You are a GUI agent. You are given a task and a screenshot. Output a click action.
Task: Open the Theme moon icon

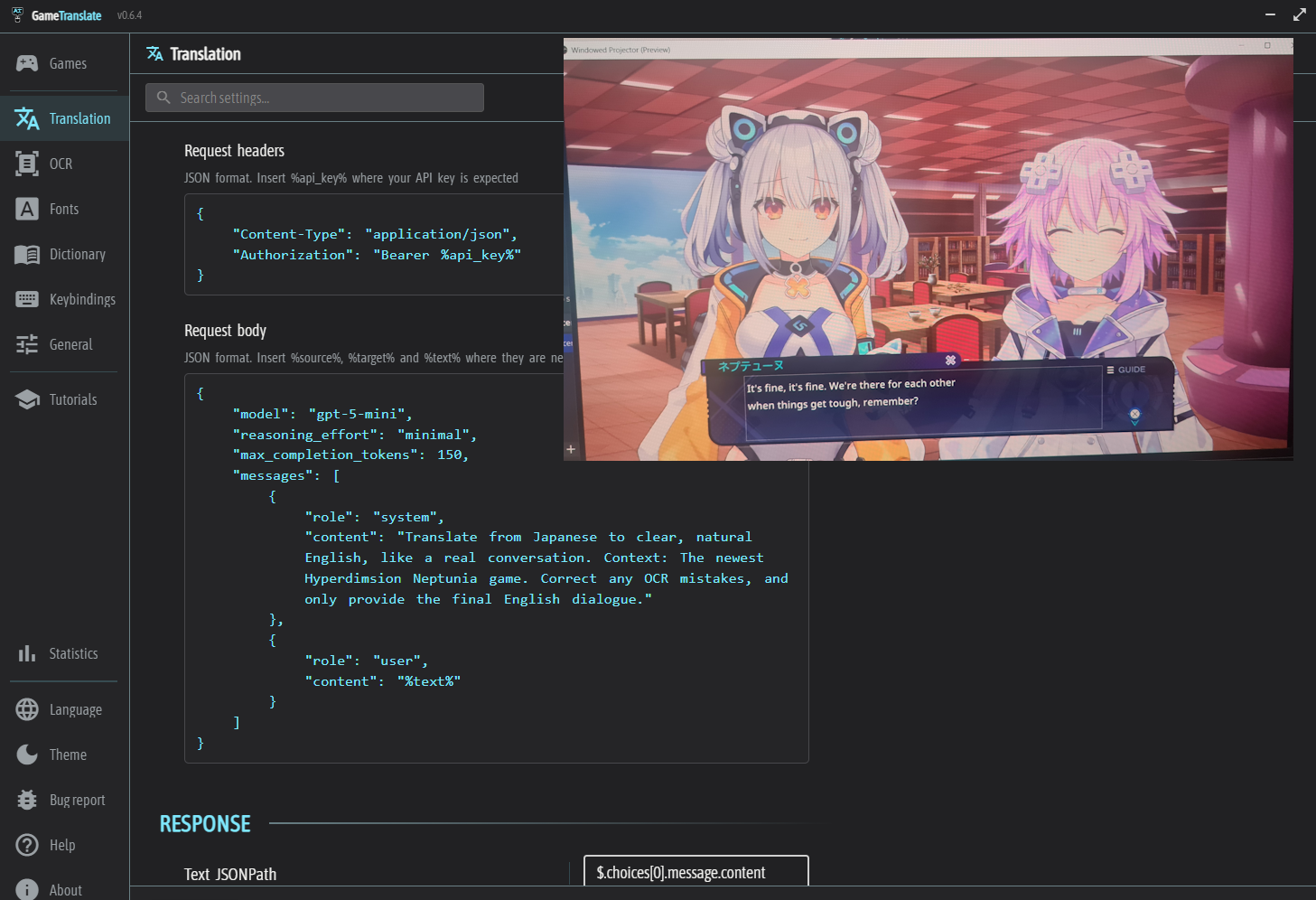point(27,755)
